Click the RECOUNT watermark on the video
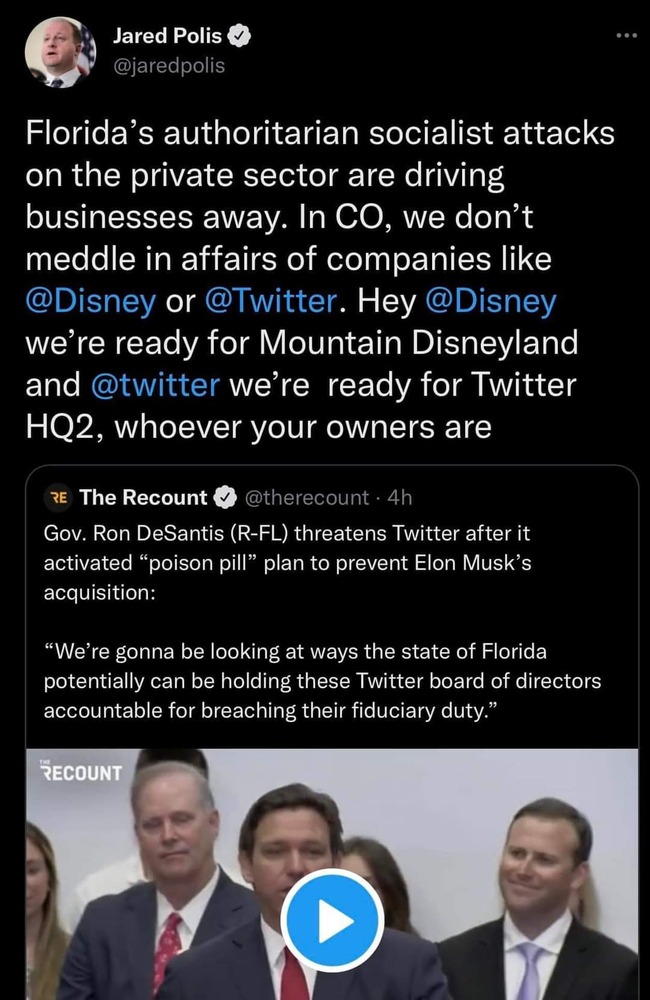This screenshot has height=1000, width=650. pyautogui.click(x=80, y=772)
